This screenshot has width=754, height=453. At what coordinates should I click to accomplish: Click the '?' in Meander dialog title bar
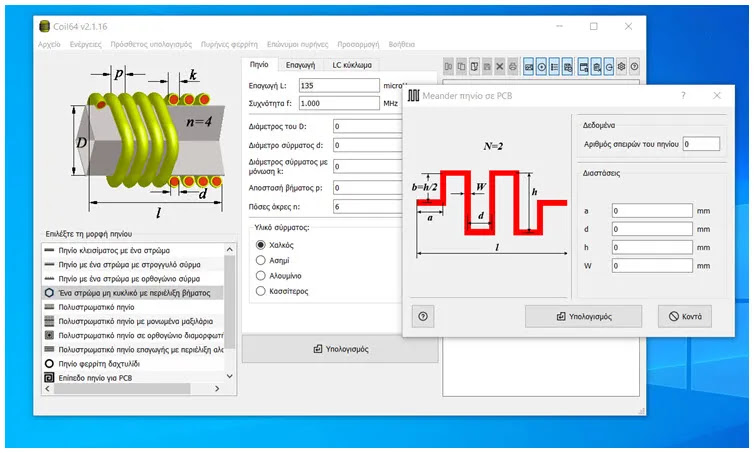click(683, 95)
